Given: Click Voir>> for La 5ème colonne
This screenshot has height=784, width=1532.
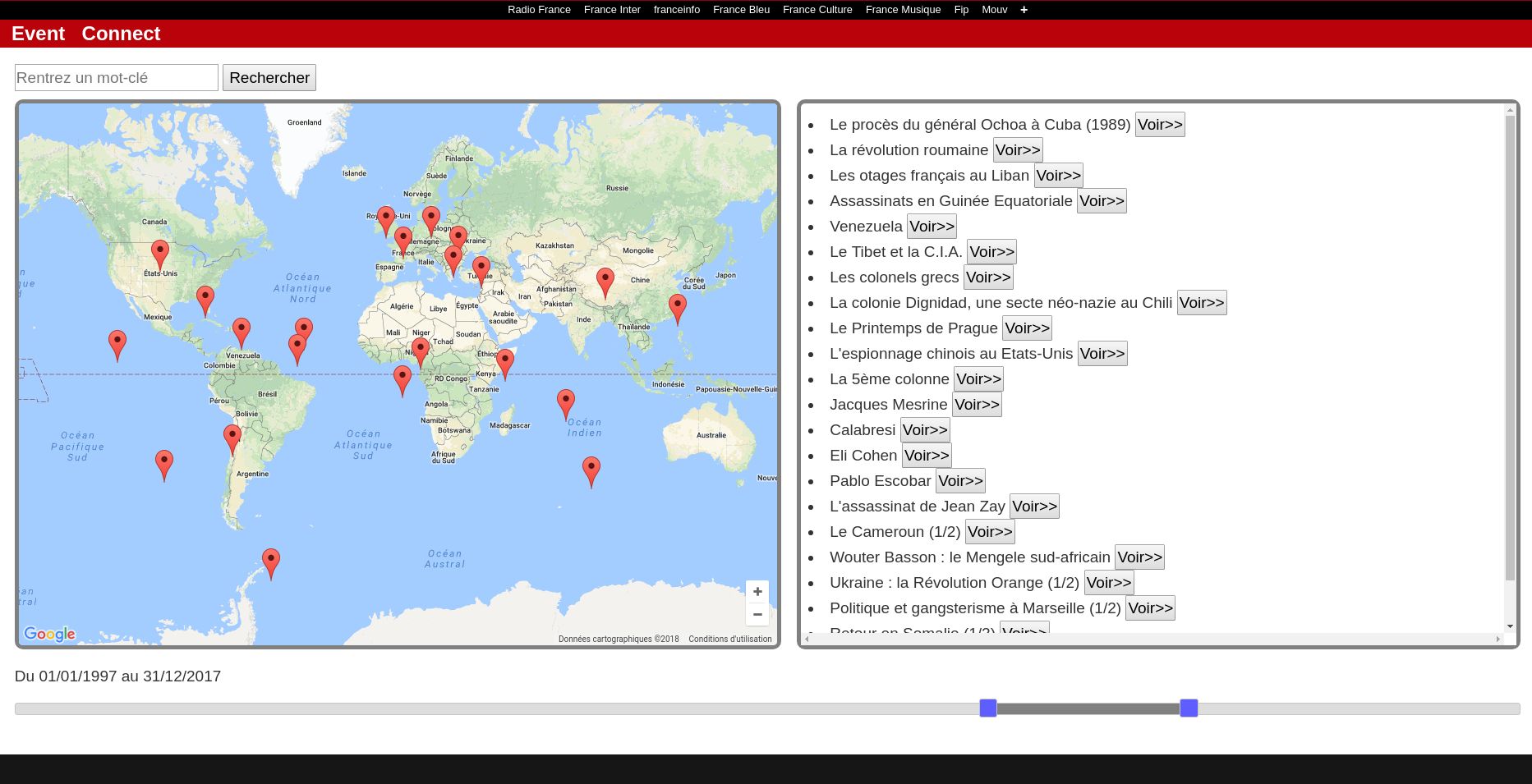Looking at the screenshot, I should click(x=978, y=379).
